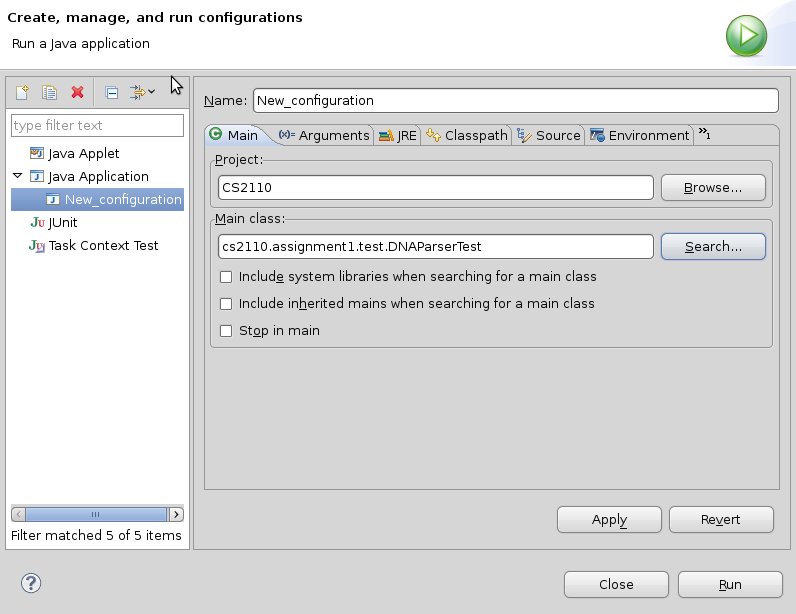Click the Name text field
Screen dimensions: 796x614
[x=515, y=101]
